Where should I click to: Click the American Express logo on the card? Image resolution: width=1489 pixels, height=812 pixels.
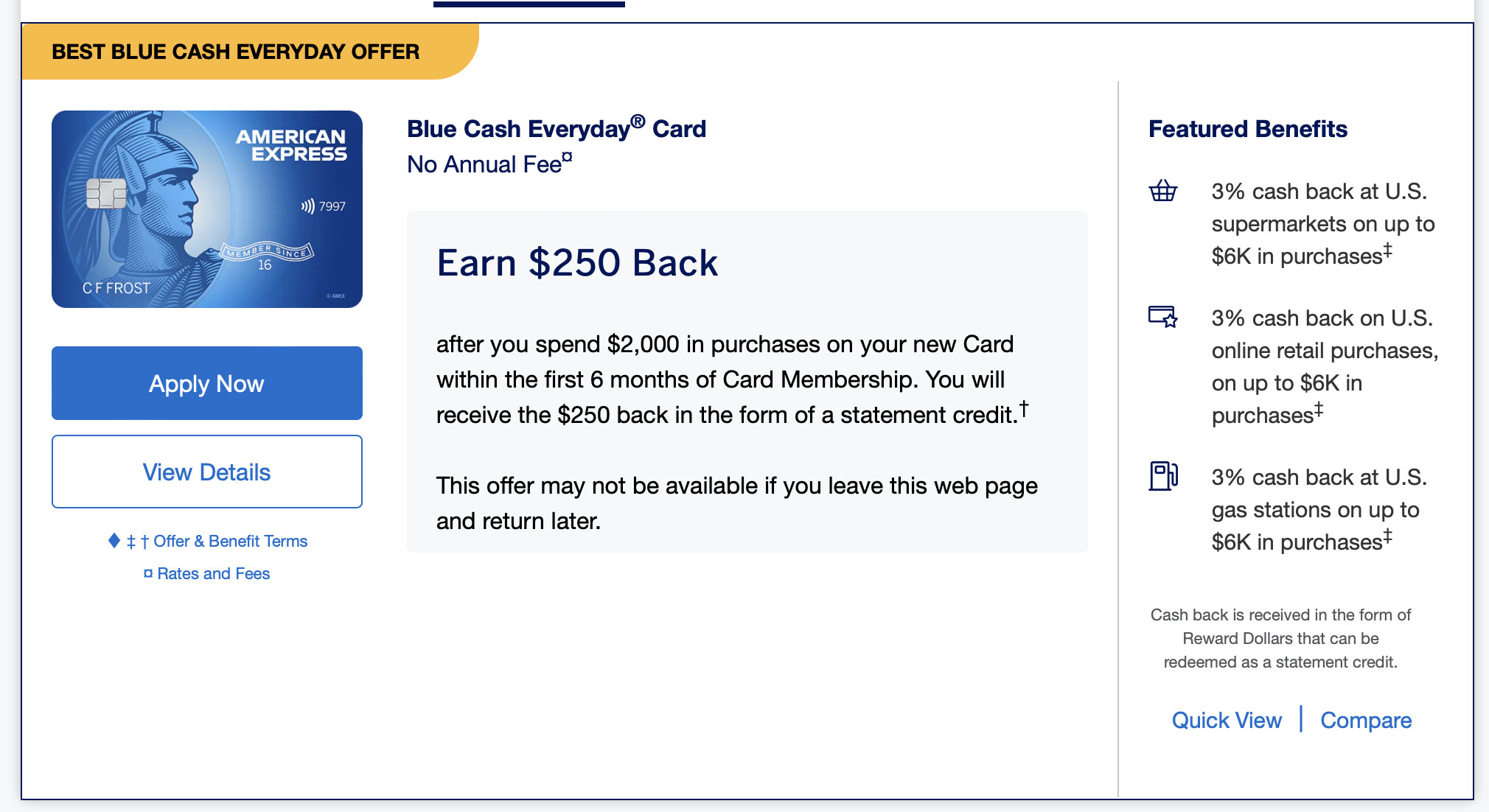(291, 145)
